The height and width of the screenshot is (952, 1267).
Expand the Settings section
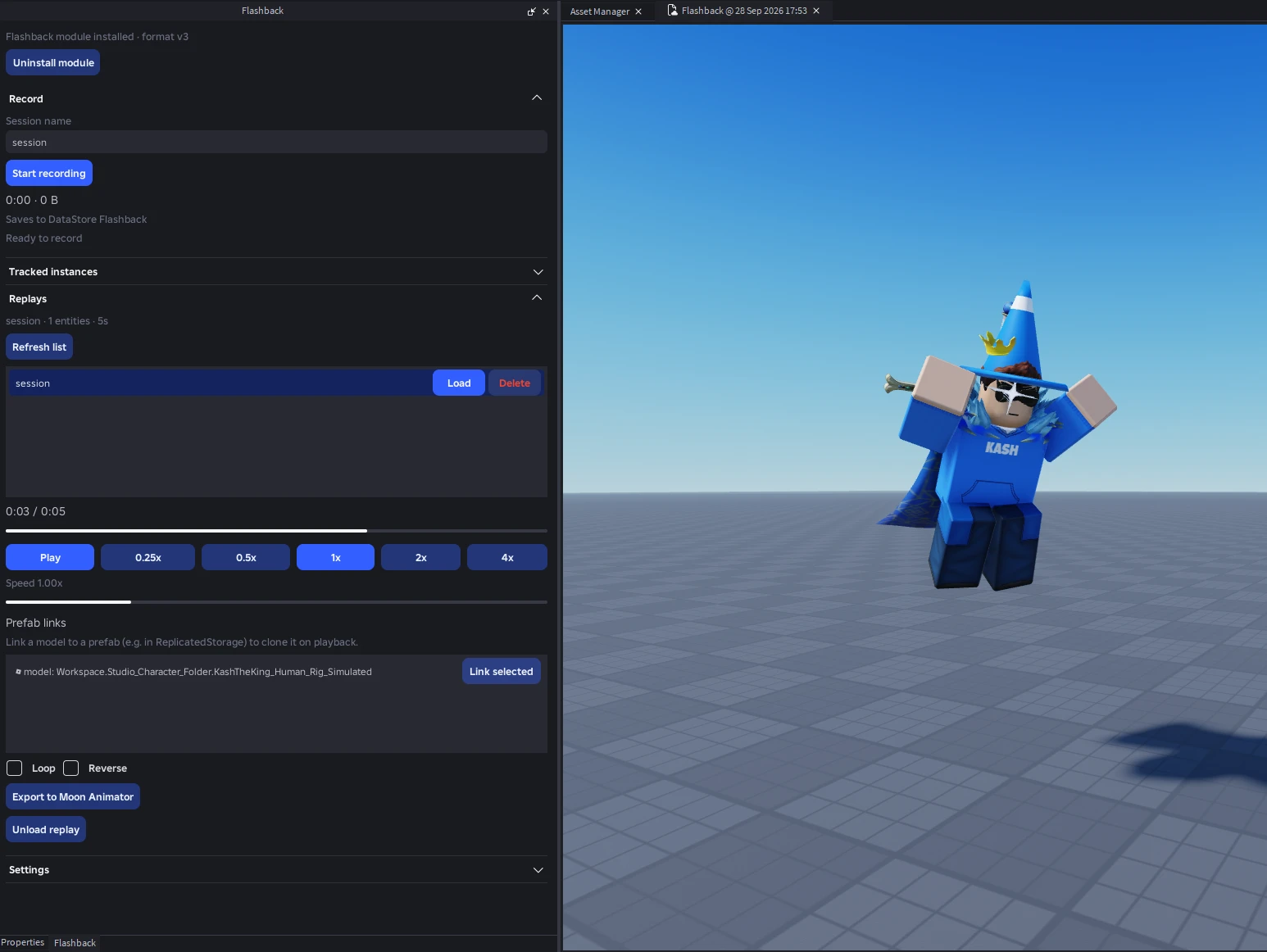pos(538,870)
